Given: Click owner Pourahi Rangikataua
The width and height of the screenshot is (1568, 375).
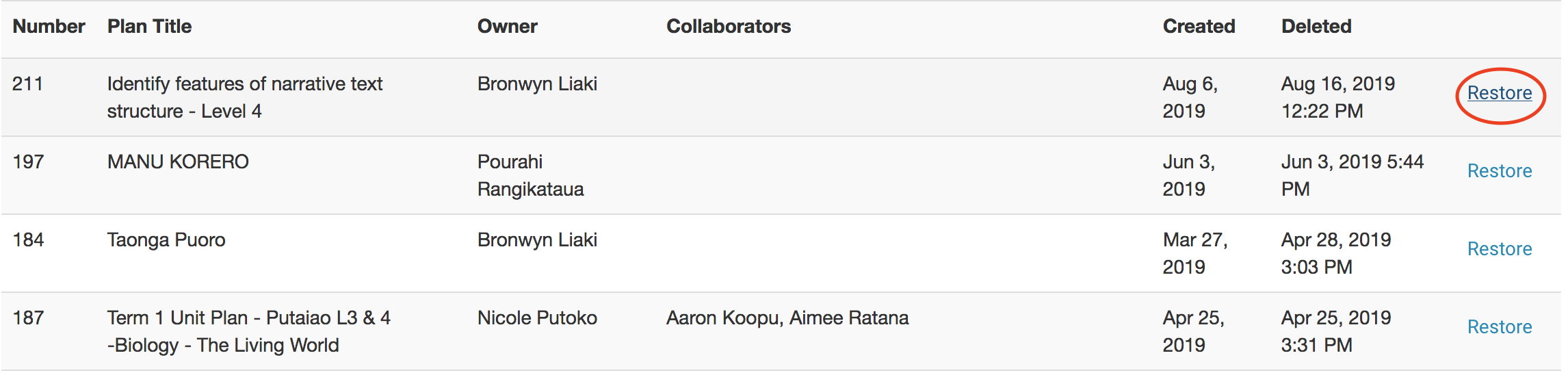Looking at the screenshot, I should tap(531, 175).
